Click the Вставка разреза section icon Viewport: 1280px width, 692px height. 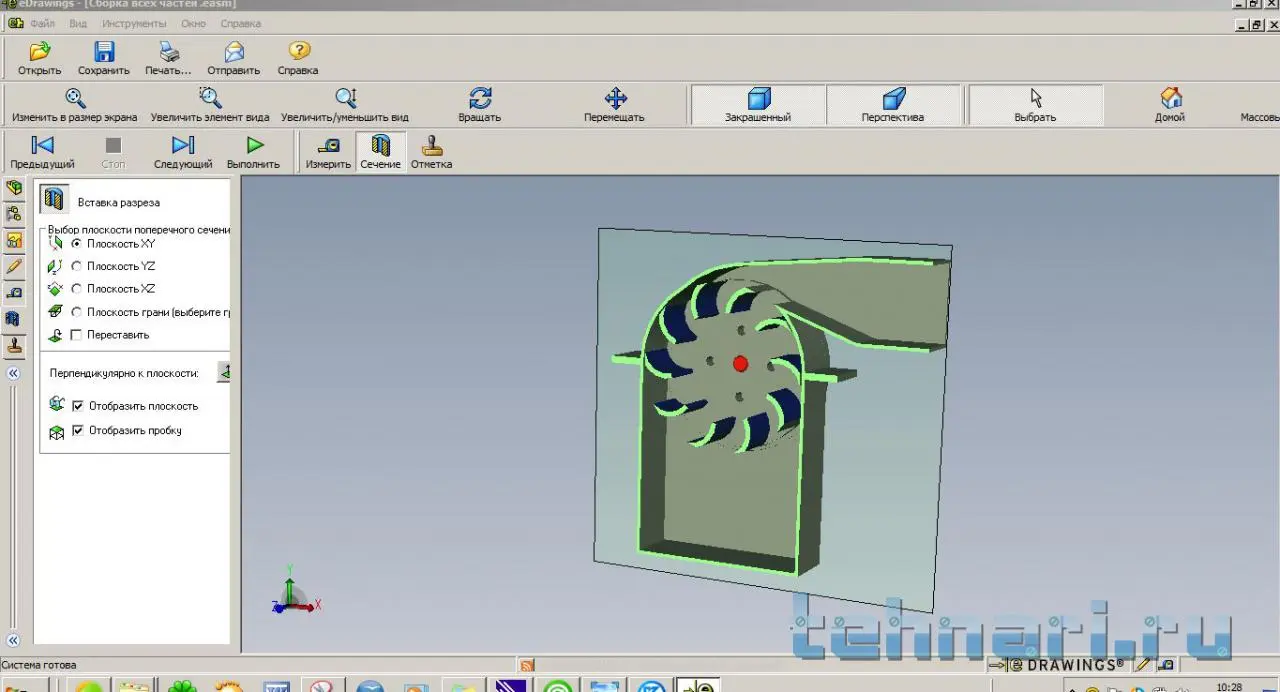coord(55,199)
